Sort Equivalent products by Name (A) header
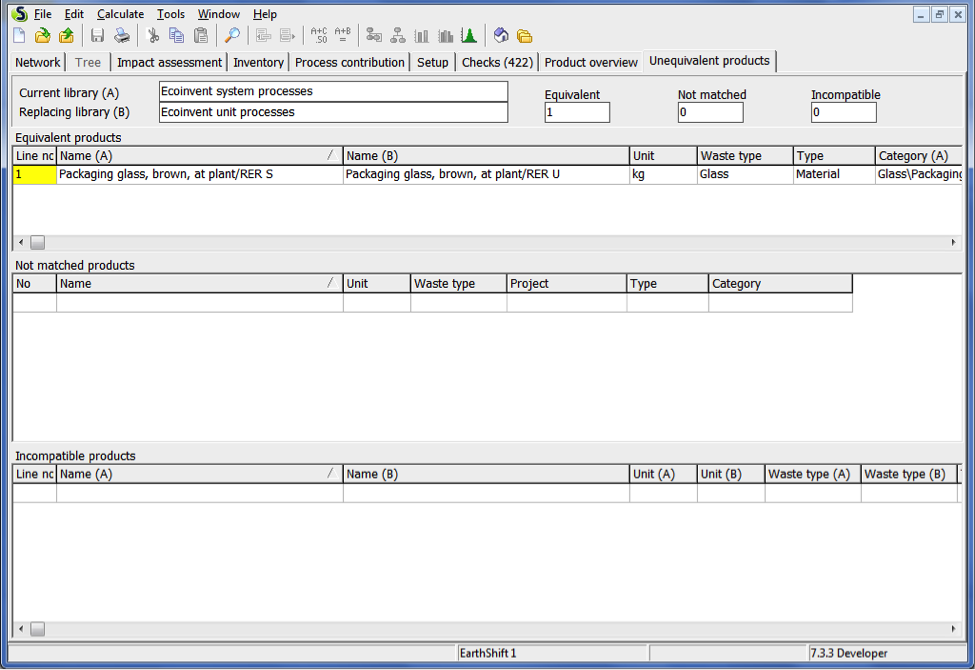The height and width of the screenshot is (670, 975). click(x=200, y=156)
